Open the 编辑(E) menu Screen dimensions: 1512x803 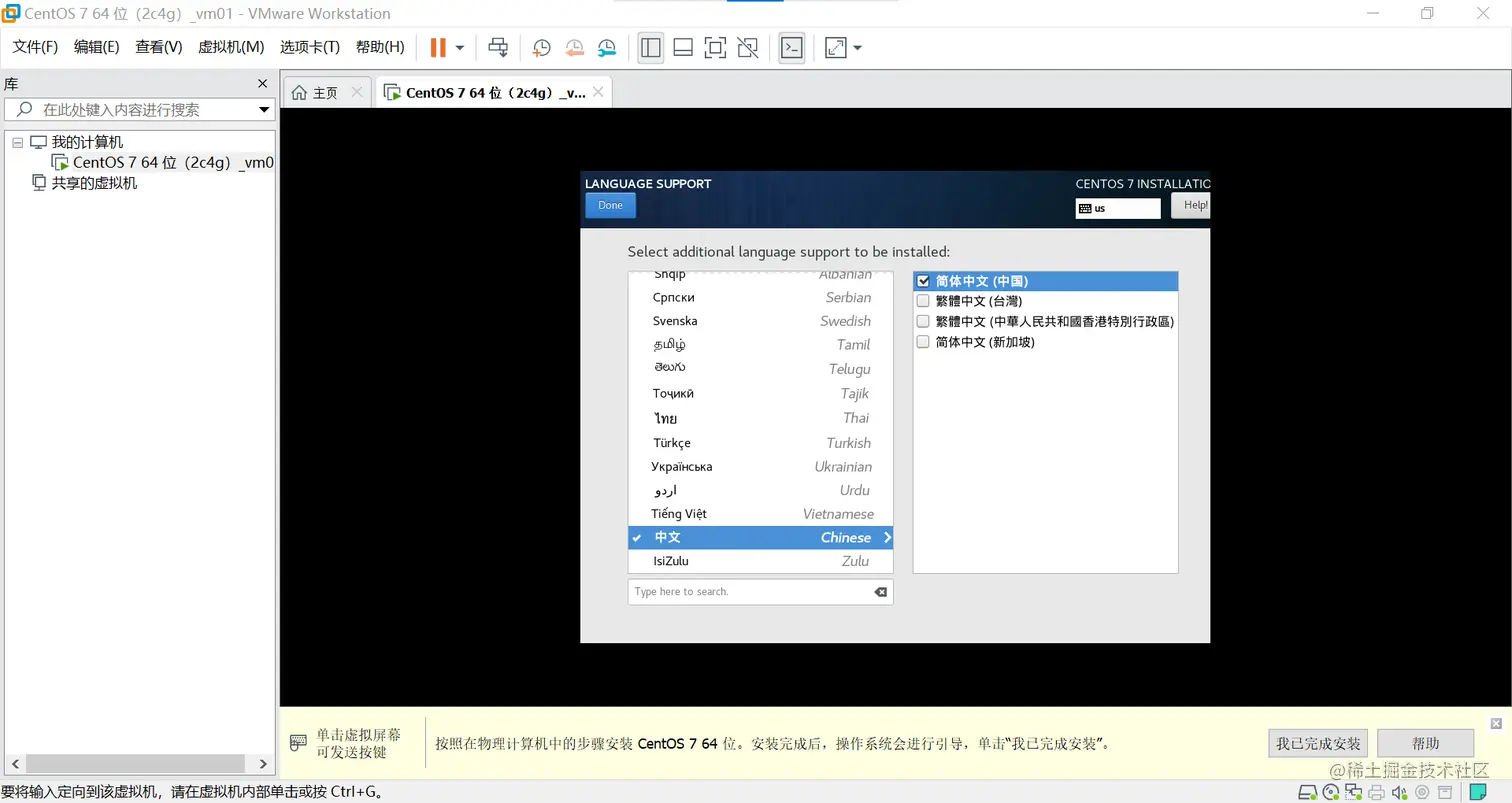[96, 47]
